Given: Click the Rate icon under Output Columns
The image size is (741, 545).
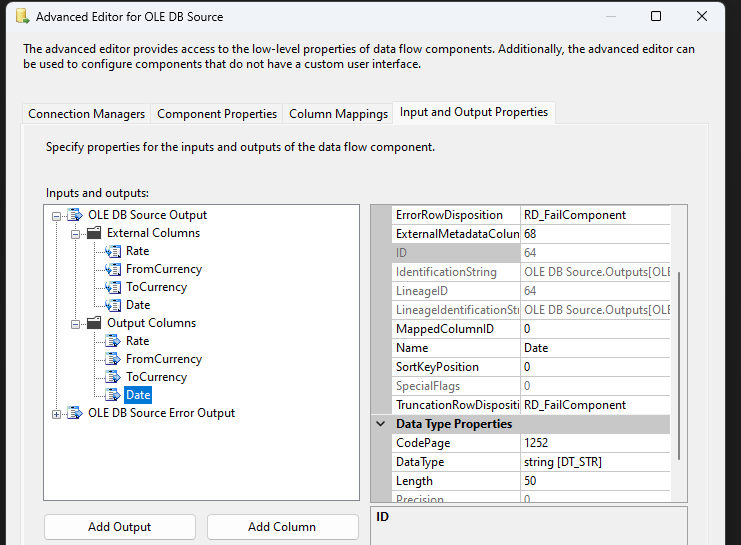Looking at the screenshot, I should pyautogui.click(x=112, y=341).
